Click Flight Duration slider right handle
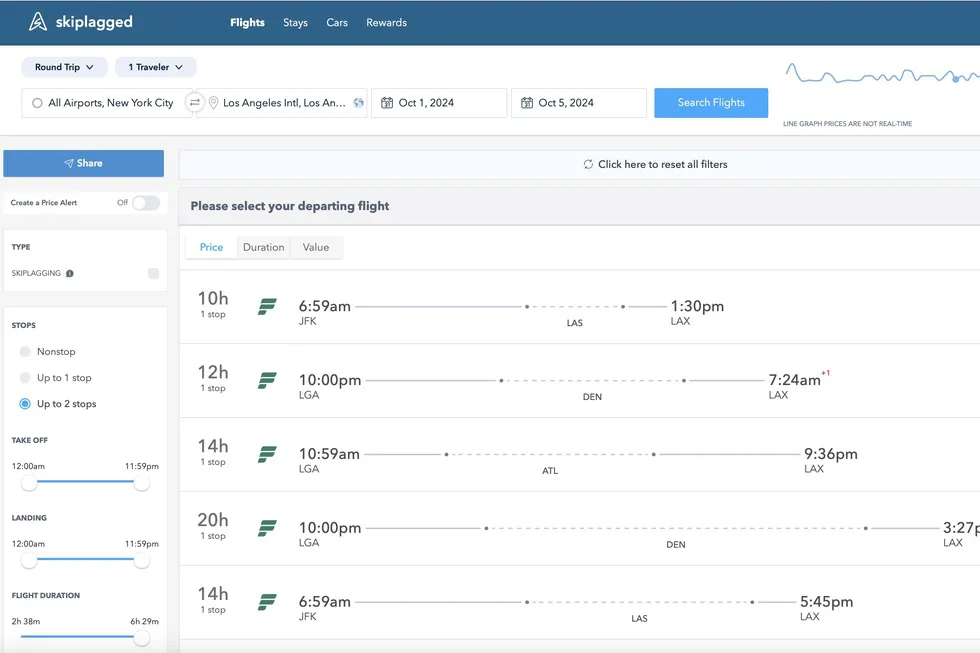Image resolution: width=980 pixels, height=653 pixels. [142, 637]
